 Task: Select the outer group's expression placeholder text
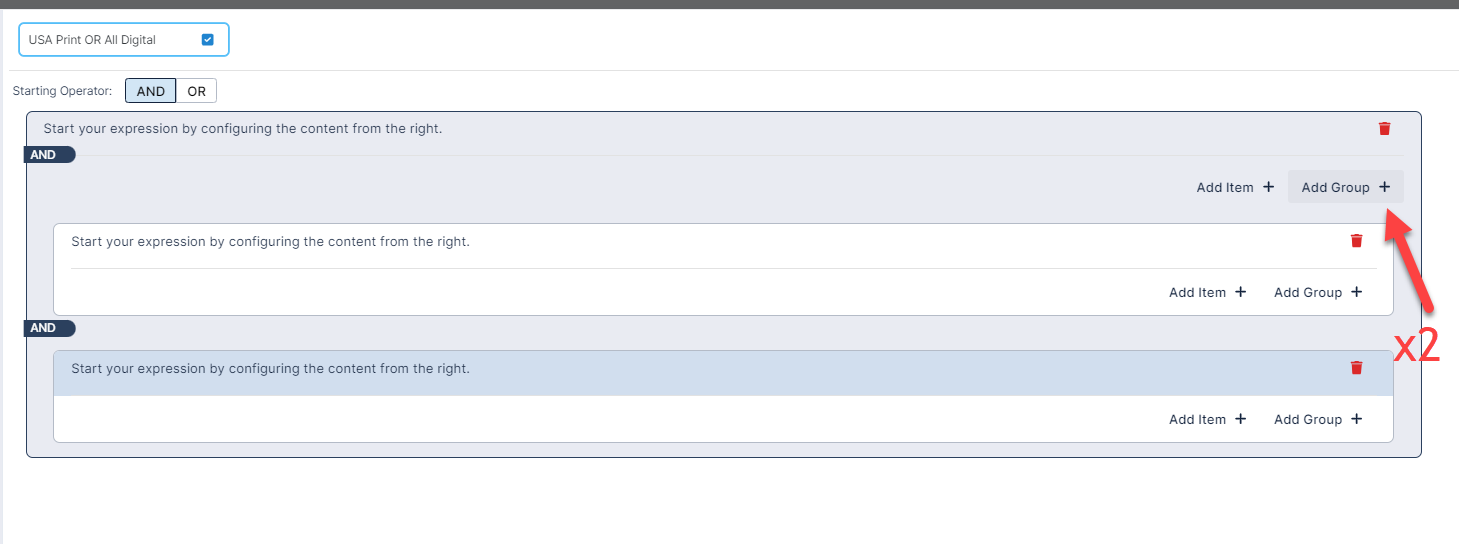coord(242,128)
